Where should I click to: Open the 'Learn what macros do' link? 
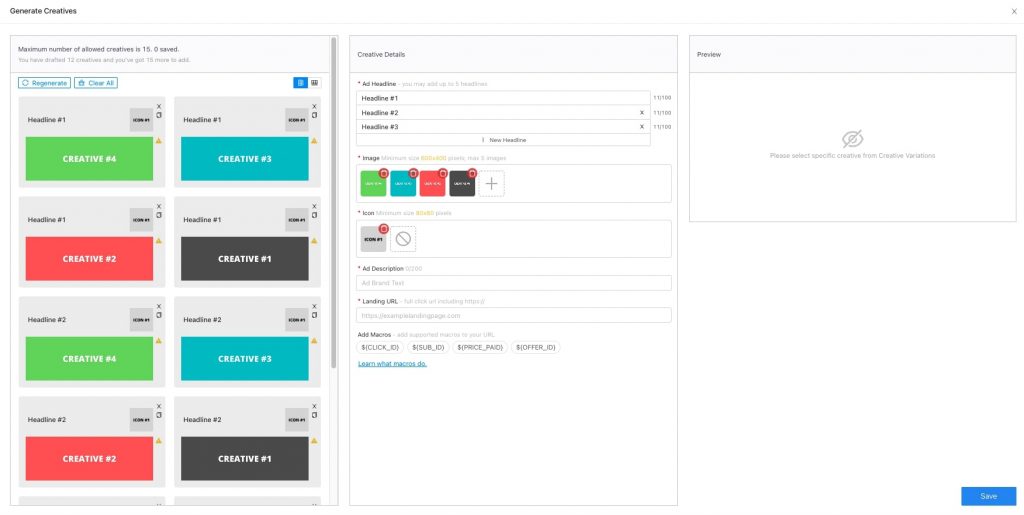[392, 364]
